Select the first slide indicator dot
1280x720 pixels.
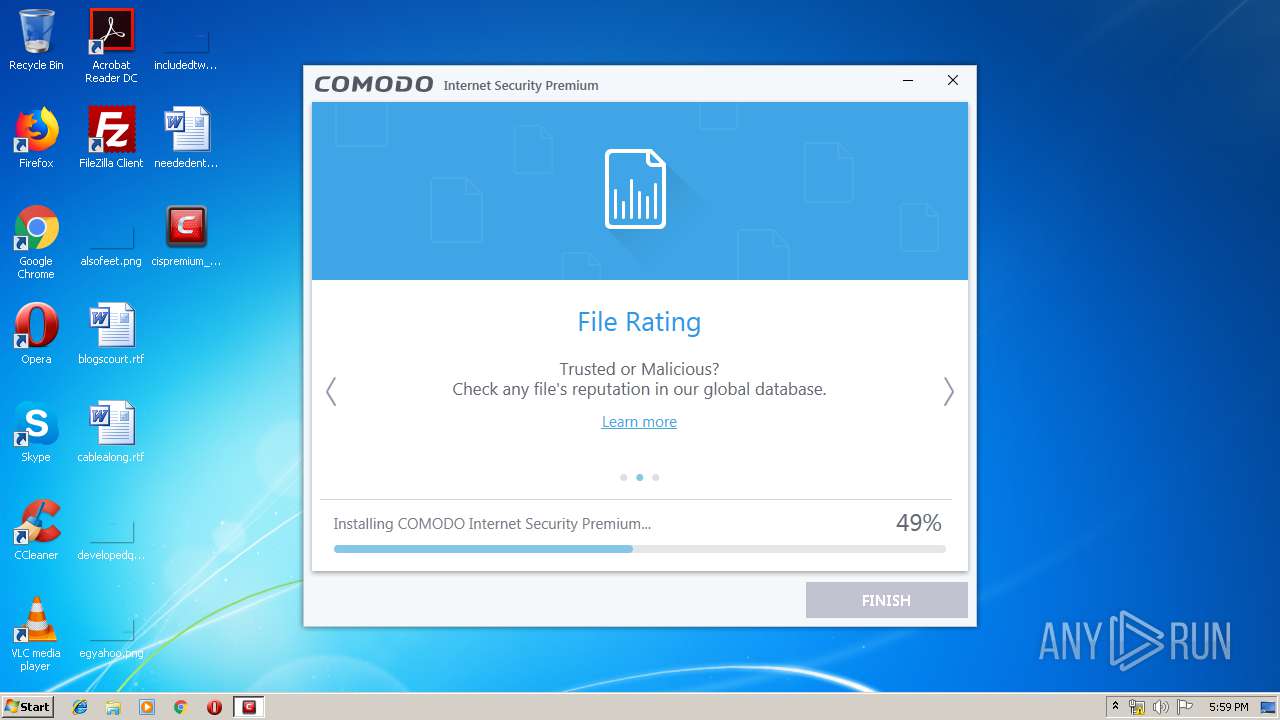click(x=624, y=478)
